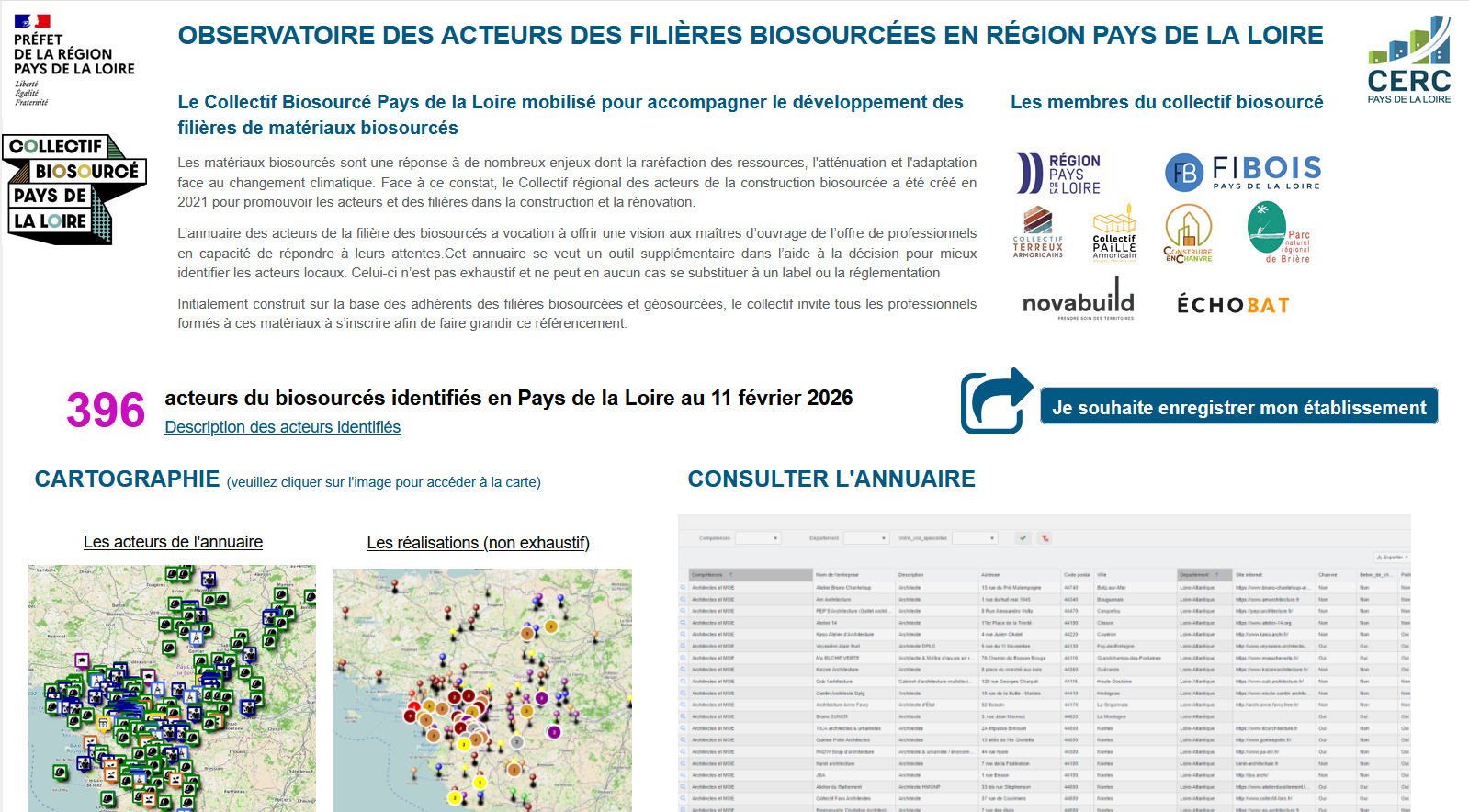Open the Parc naturel régional de Brière logo
Screen dimensions: 1469x812
1278,233
